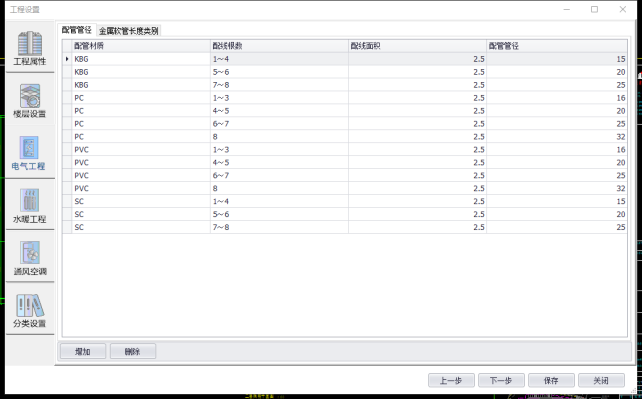Open the 通风空调 sidebar icon
The height and width of the screenshot is (399, 642).
30,257
